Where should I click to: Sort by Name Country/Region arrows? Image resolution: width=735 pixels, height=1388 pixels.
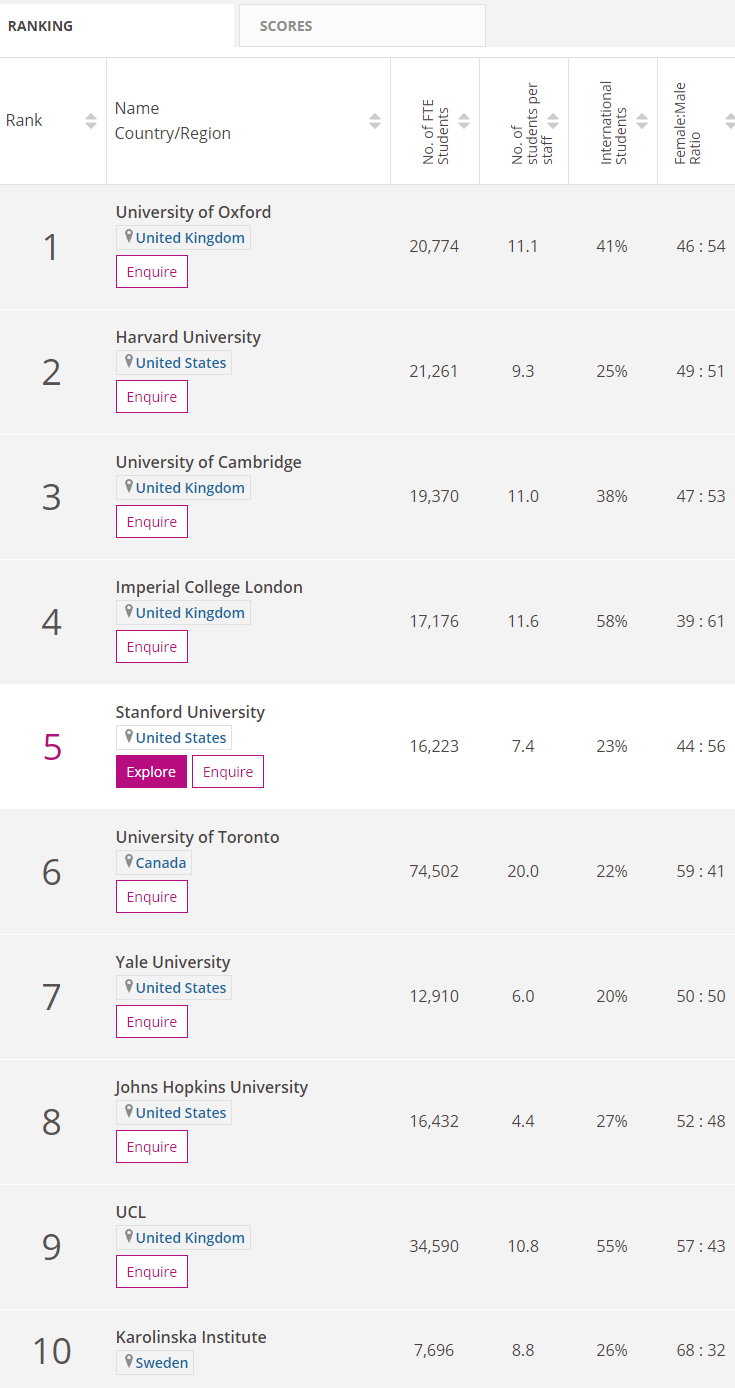point(375,121)
